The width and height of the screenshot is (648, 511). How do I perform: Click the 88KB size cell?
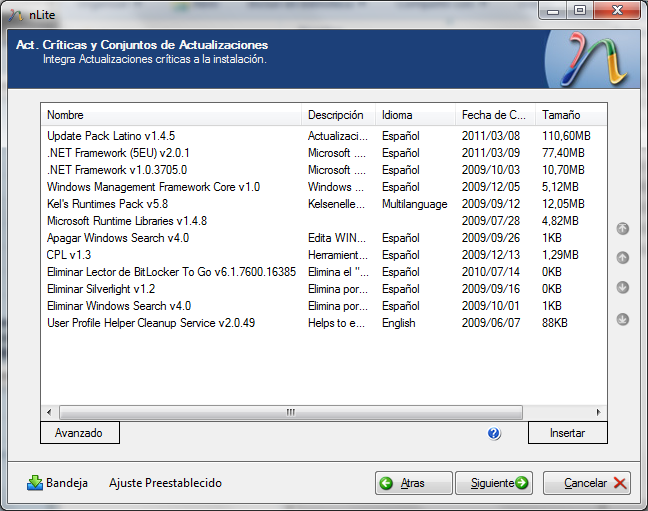(x=555, y=322)
